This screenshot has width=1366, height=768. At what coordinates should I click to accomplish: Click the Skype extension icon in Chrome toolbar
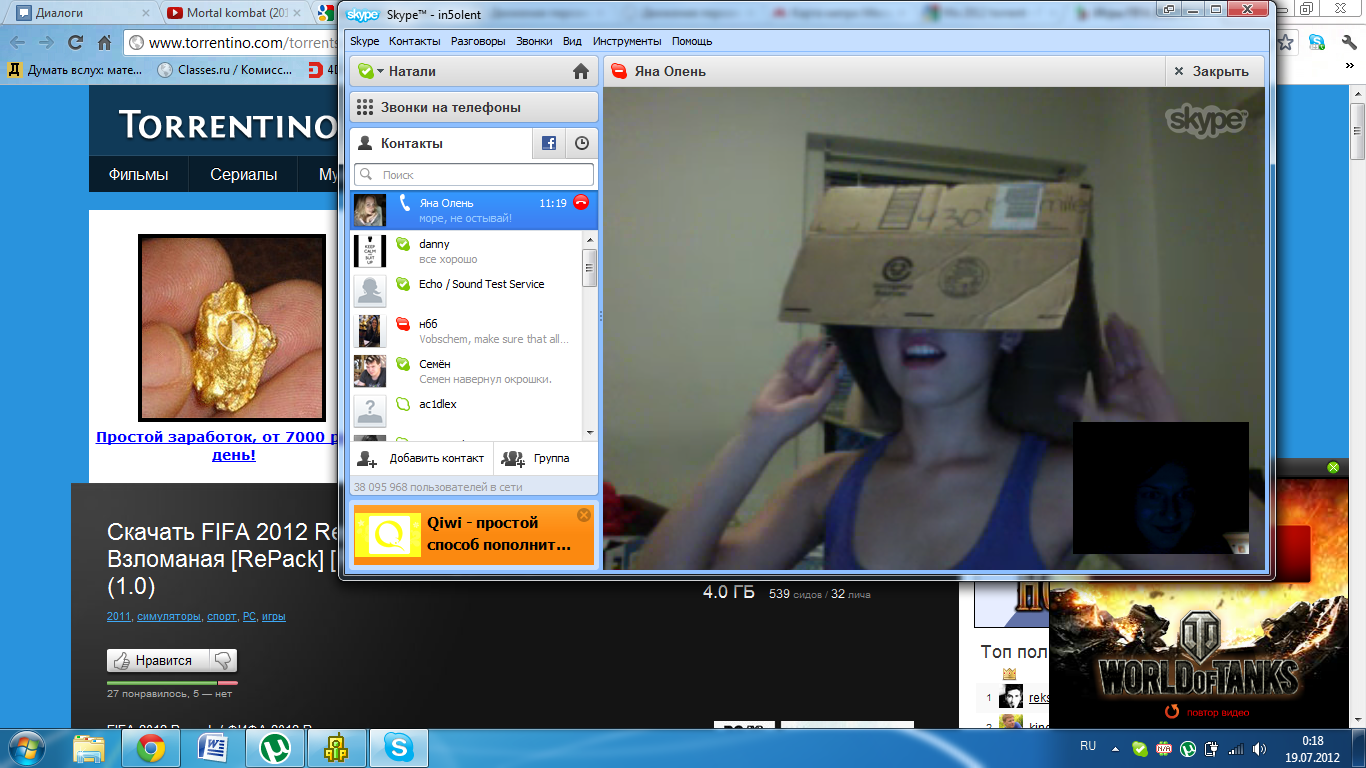click(x=1317, y=42)
